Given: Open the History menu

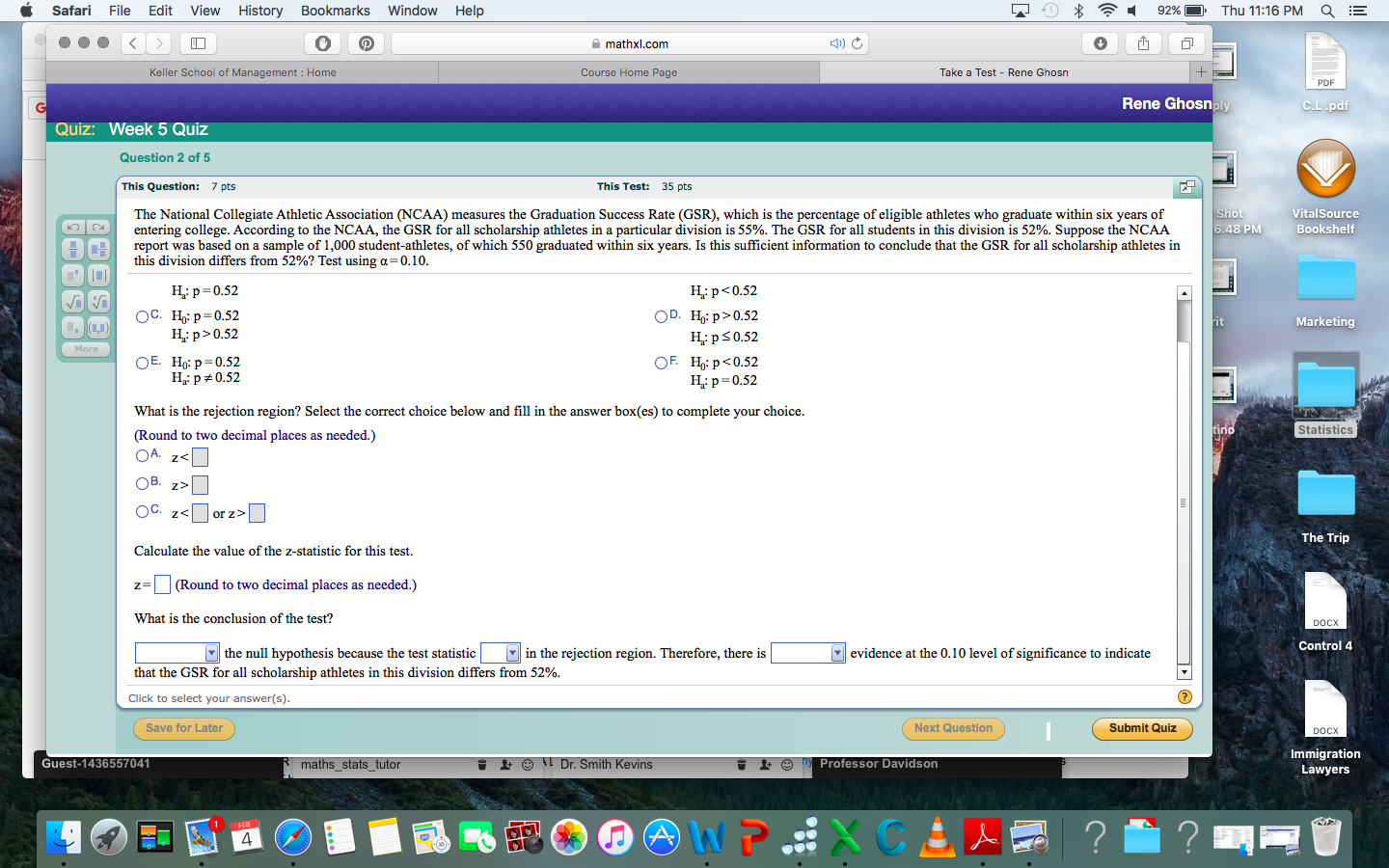Looking at the screenshot, I should 260,11.
